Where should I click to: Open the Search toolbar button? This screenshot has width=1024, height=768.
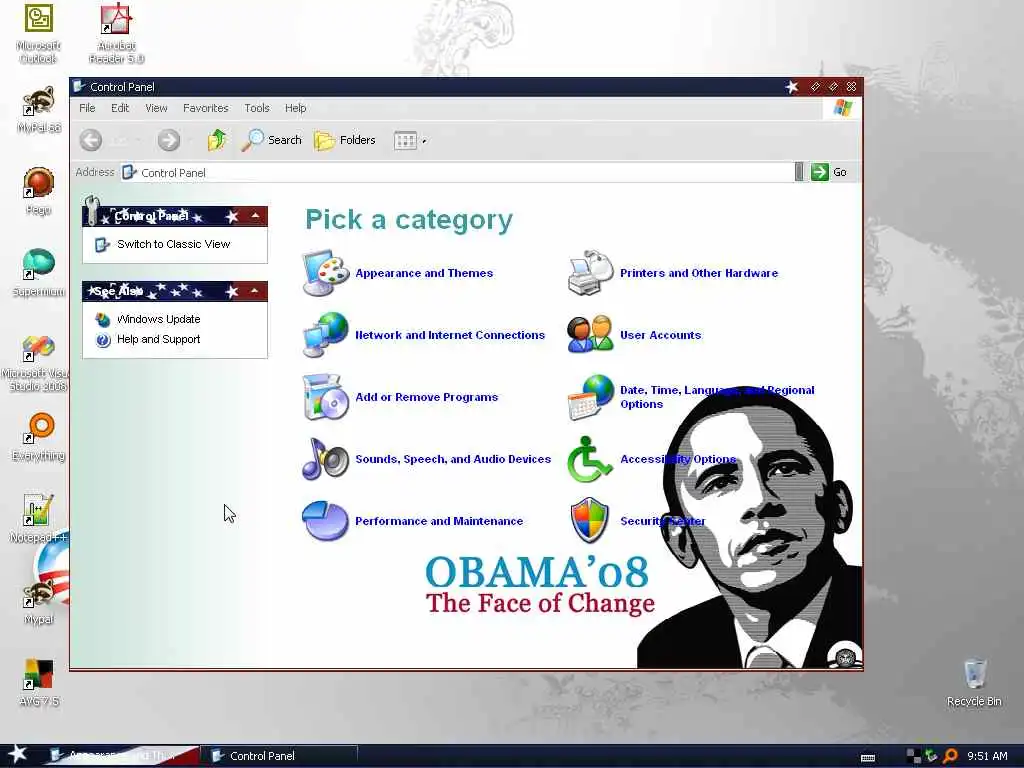tap(272, 140)
